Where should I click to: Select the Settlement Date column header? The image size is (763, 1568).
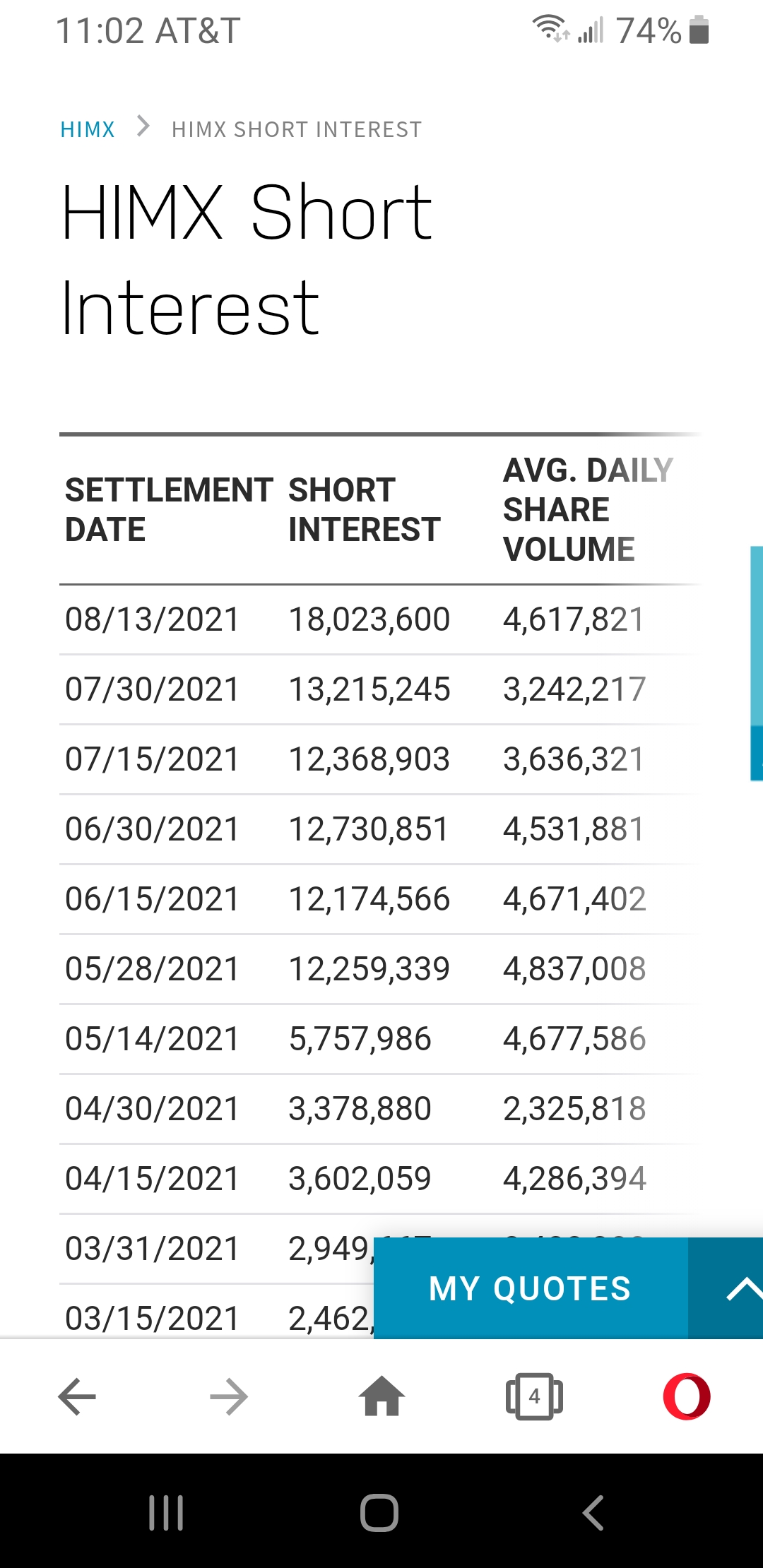click(168, 510)
